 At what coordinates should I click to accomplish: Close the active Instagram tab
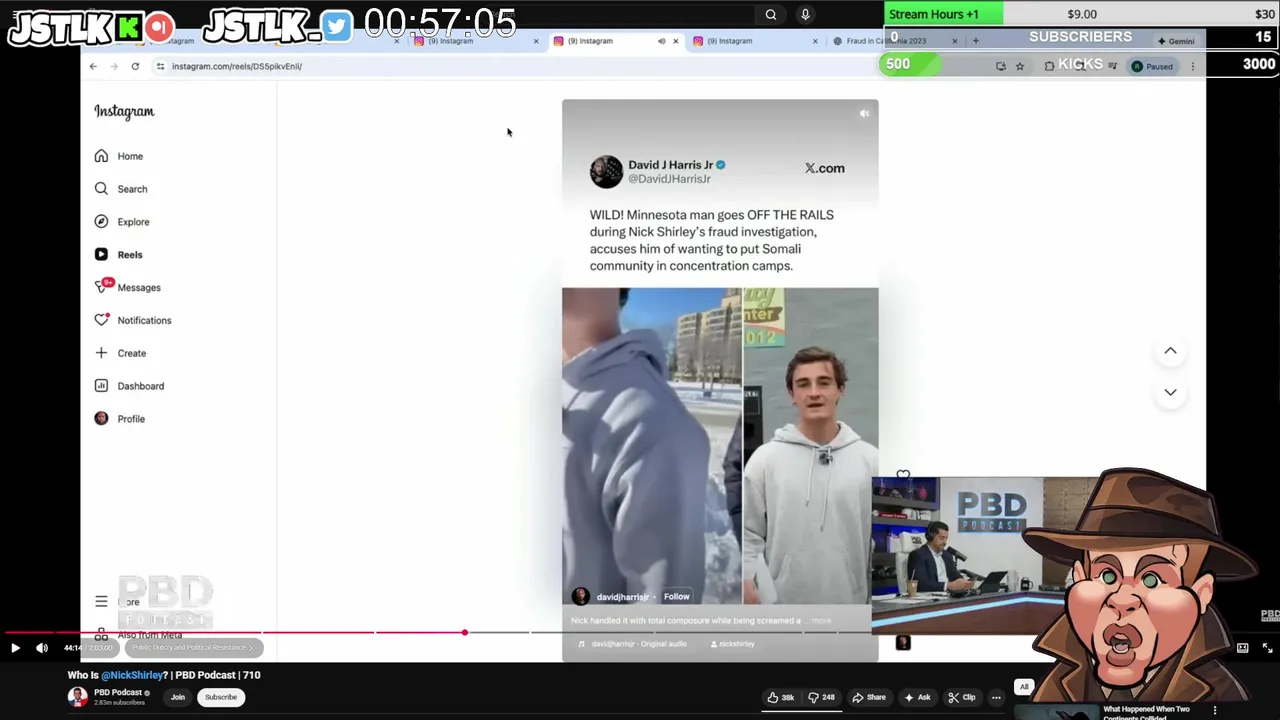point(675,41)
